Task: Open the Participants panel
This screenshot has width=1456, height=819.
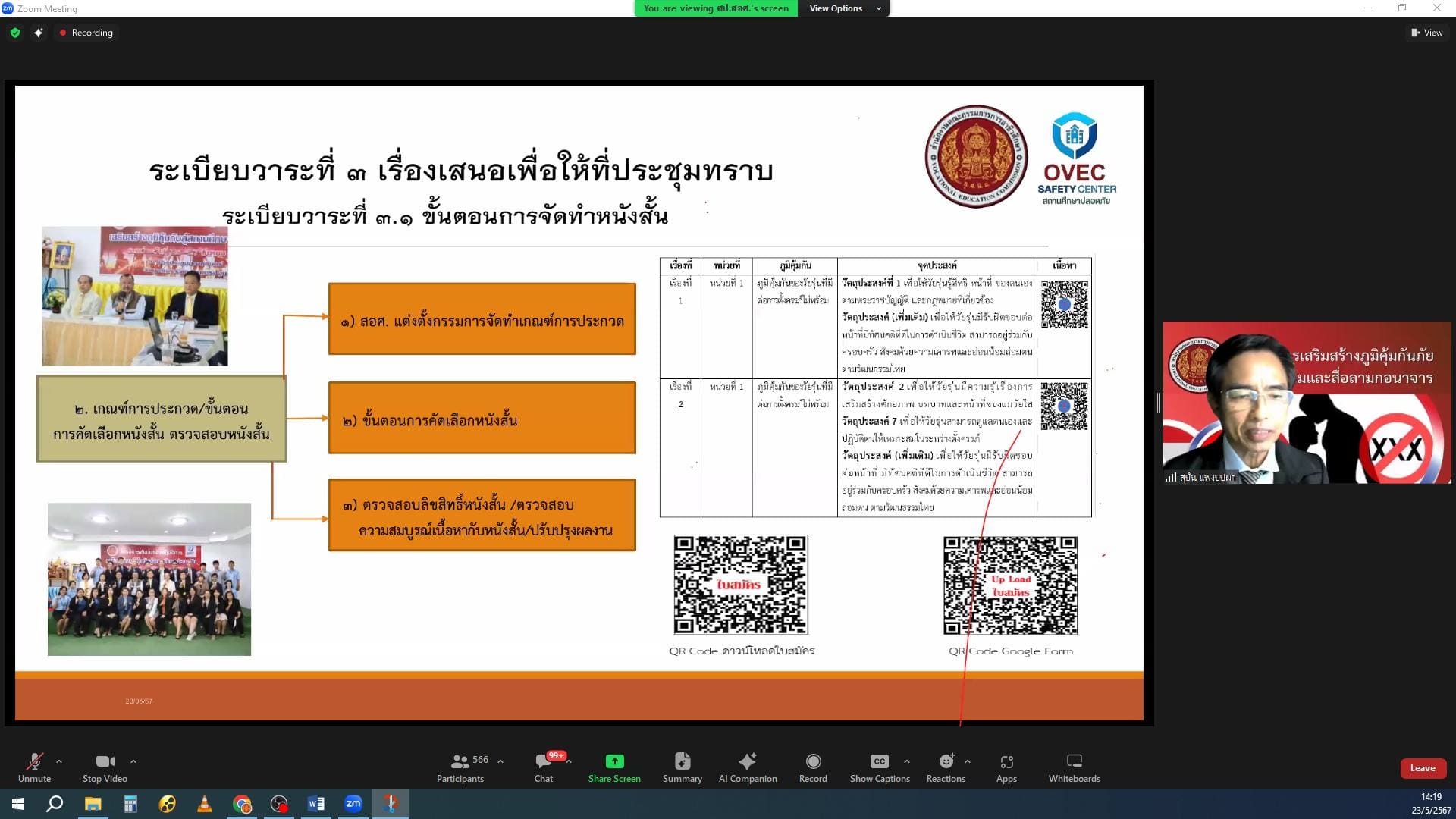Action: coord(460,767)
